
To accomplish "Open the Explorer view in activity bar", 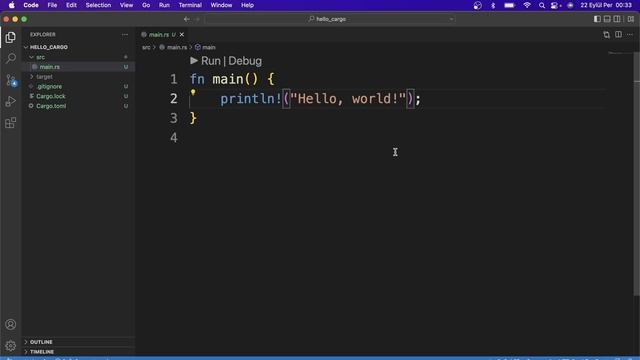I will (x=11, y=38).
